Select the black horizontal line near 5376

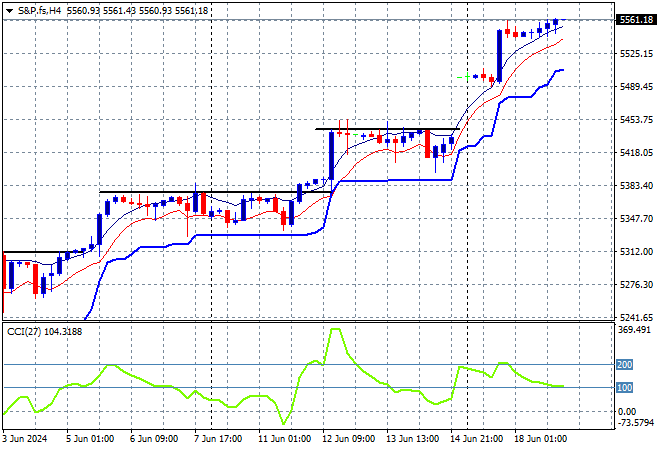[215, 192]
